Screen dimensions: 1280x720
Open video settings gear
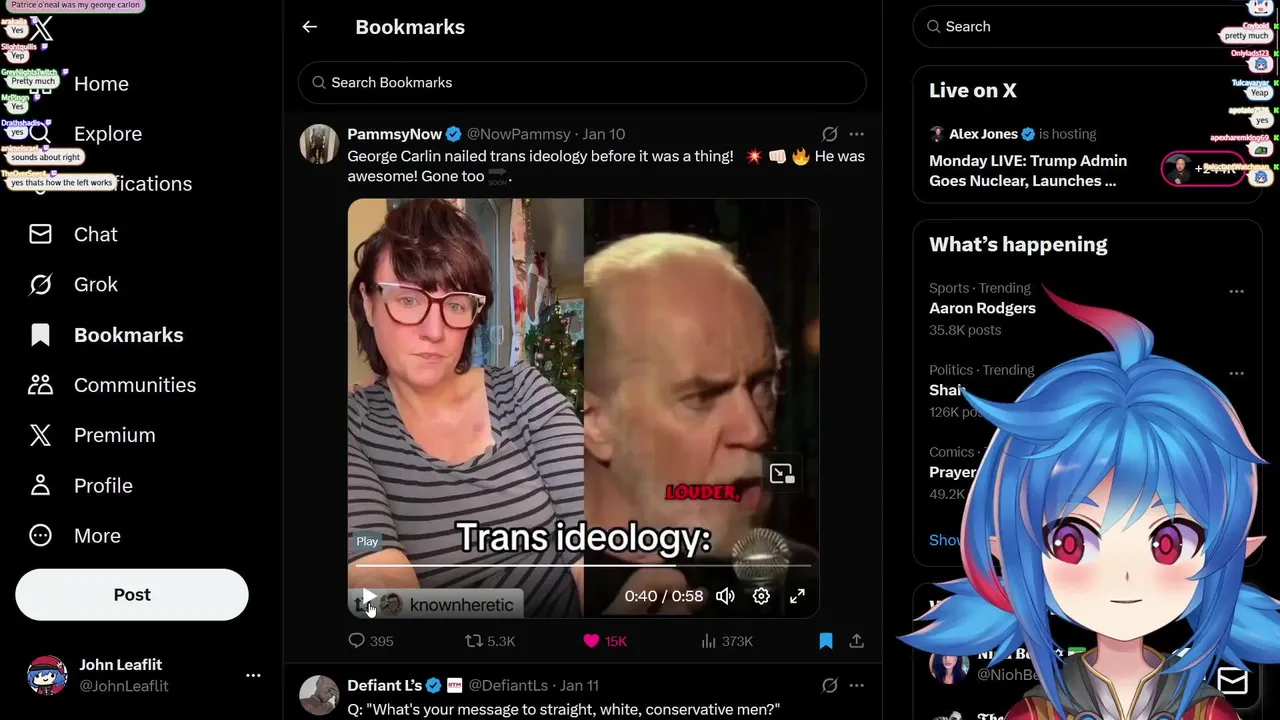pos(761,596)
